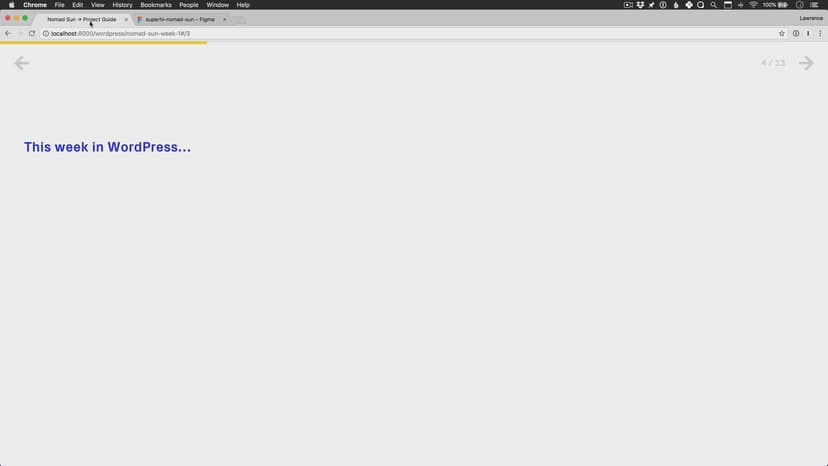Click the browser back button
Viewport: 828px width, 466px height.
[x=8, y=33]
